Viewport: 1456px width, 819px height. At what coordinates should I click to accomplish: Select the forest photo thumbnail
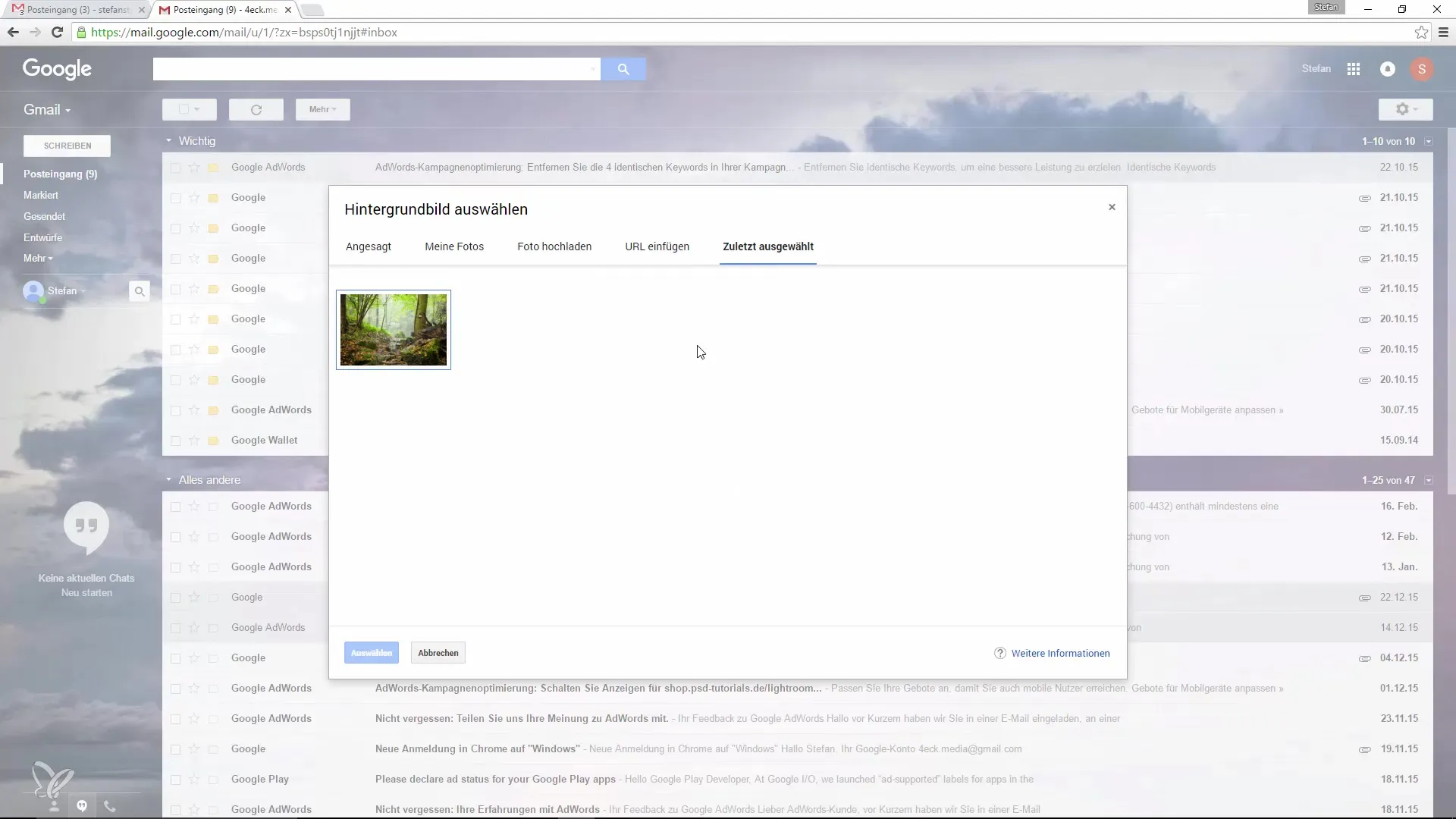click(x=394, y=330)
